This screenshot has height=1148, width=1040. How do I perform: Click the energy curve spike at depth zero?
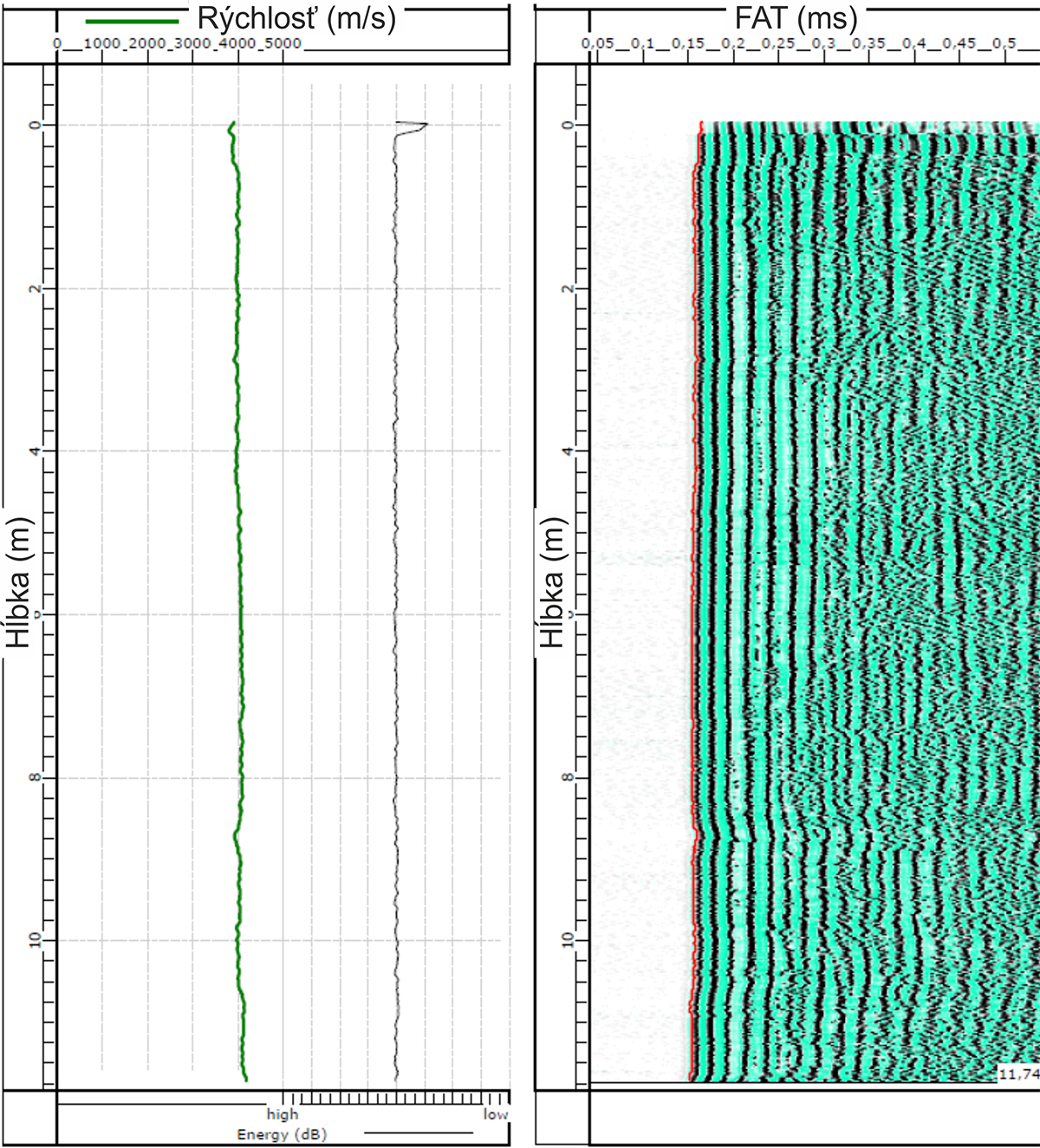point(413,126)
